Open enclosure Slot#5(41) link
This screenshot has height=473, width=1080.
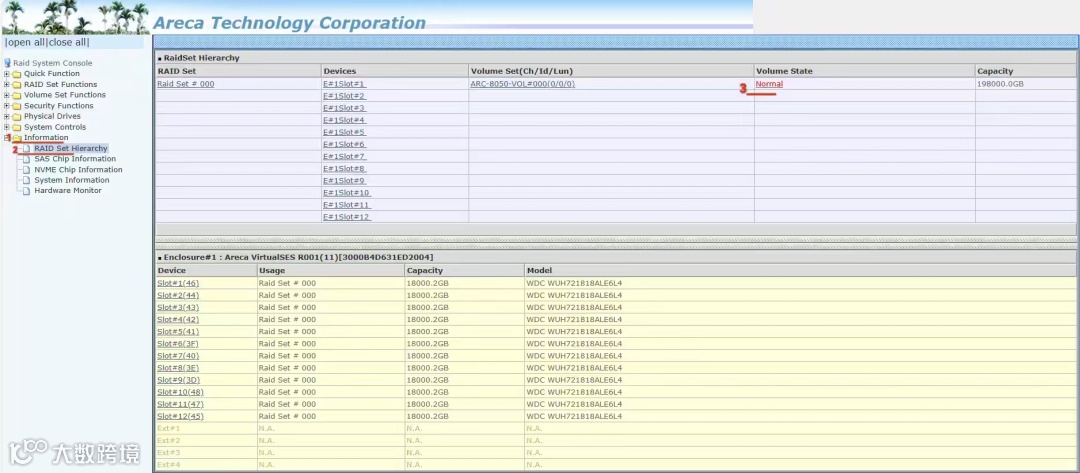pyautogui.click(x=178, y=331)
